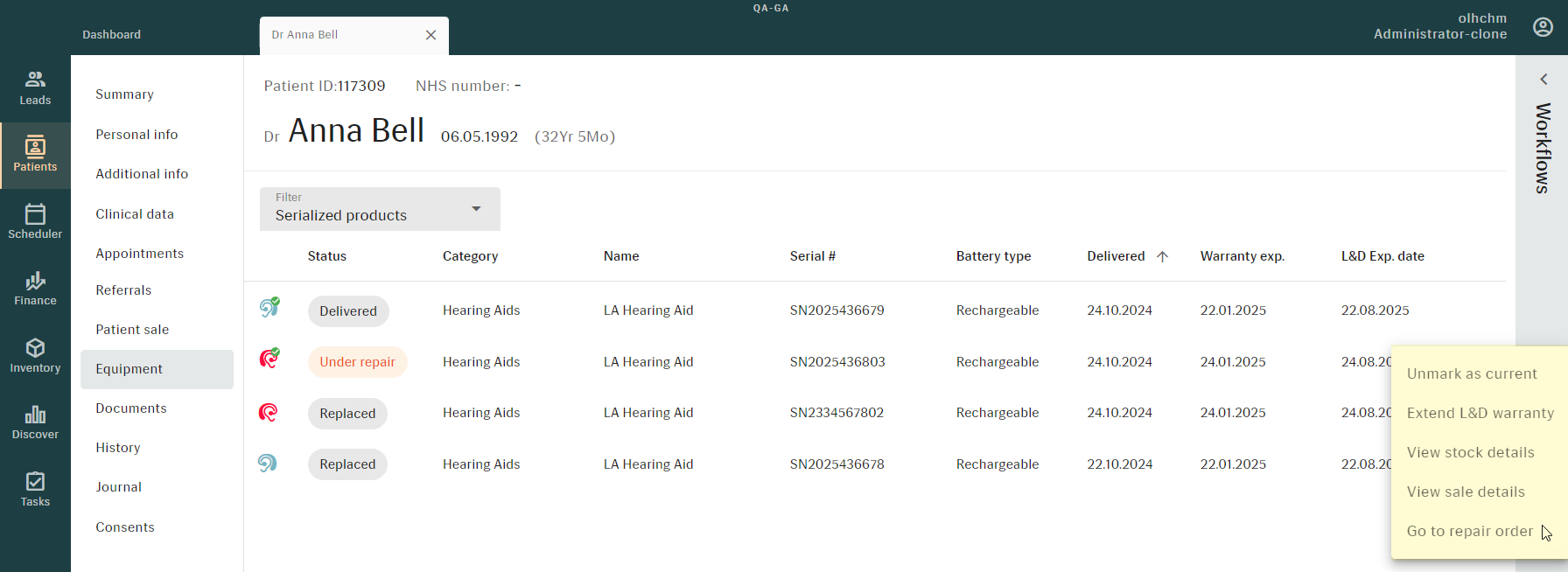This screenshot has height=572, width=1568.
Task: Open the Summary section
Action: click(124, 94)
